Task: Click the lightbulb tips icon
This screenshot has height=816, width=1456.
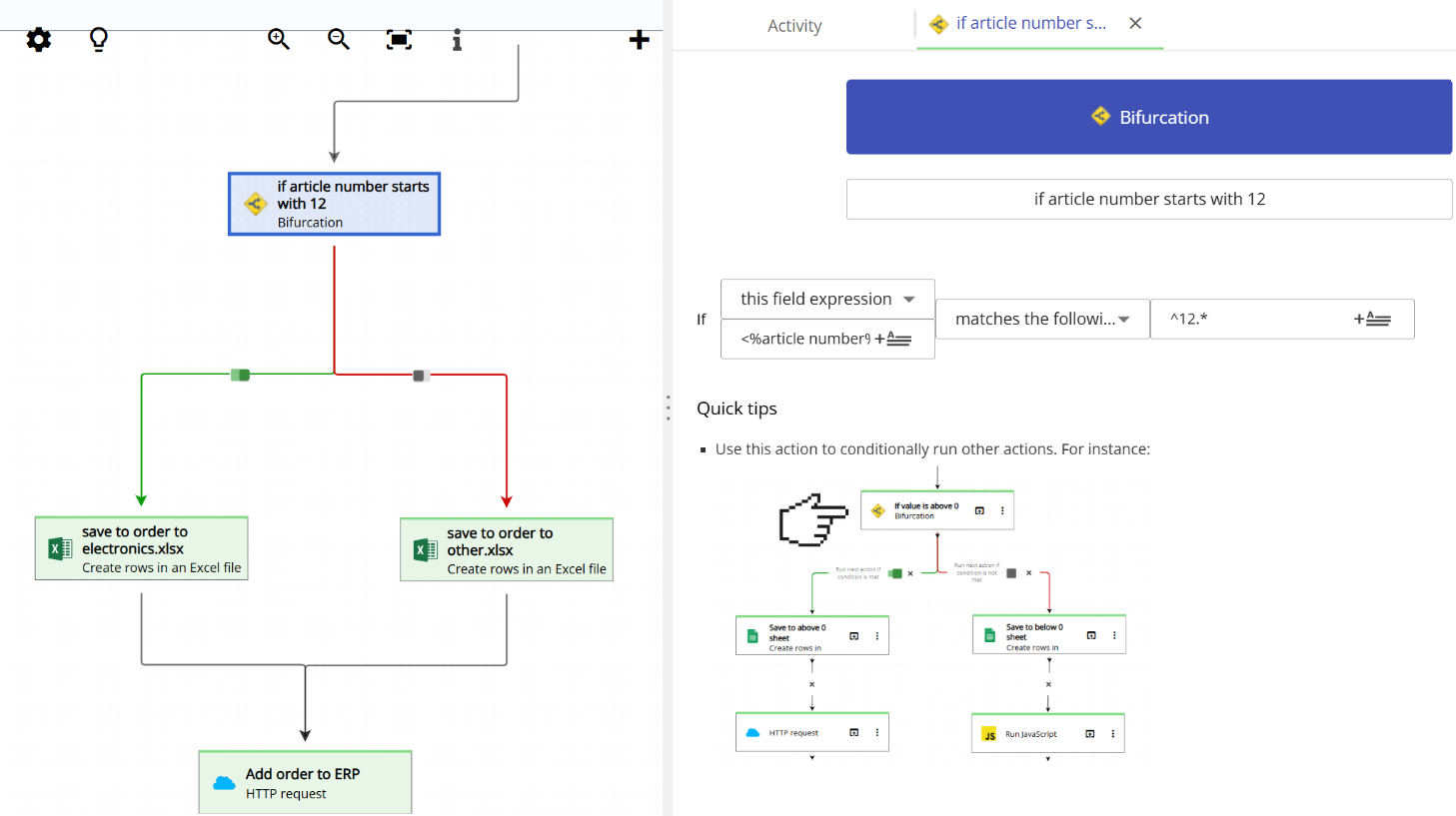Action: tap(97, 40)
